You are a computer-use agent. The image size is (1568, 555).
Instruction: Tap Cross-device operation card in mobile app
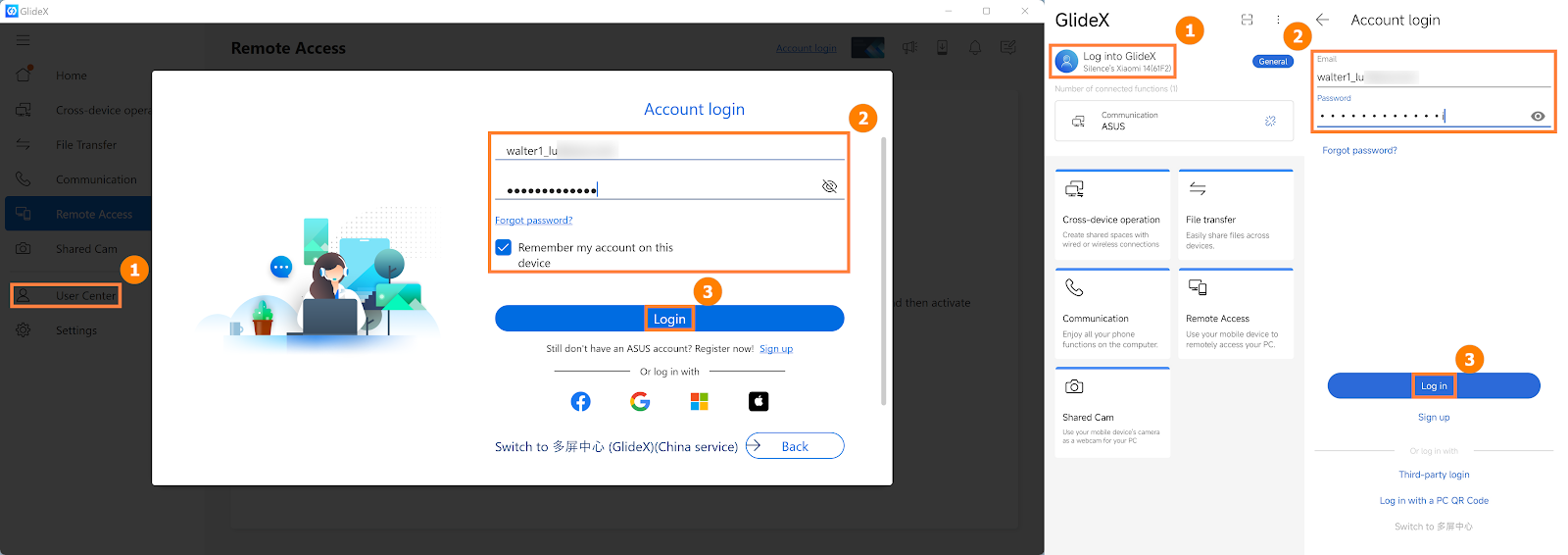1112,214
